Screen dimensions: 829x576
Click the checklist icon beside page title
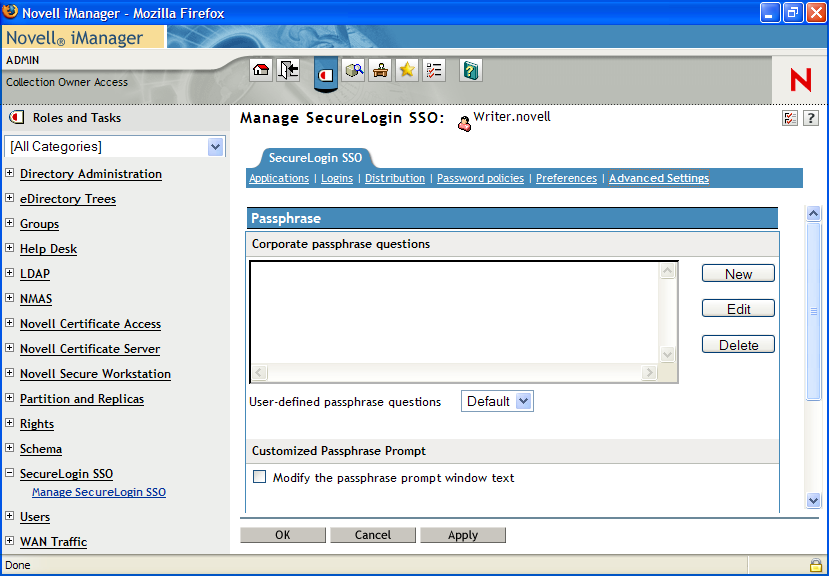coord(789,118)
